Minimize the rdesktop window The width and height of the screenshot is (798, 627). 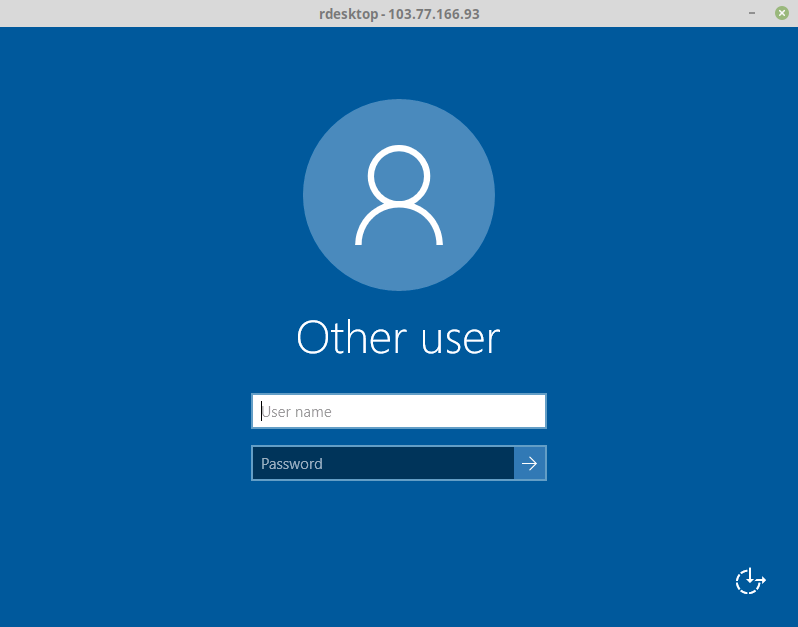[750, 13]
